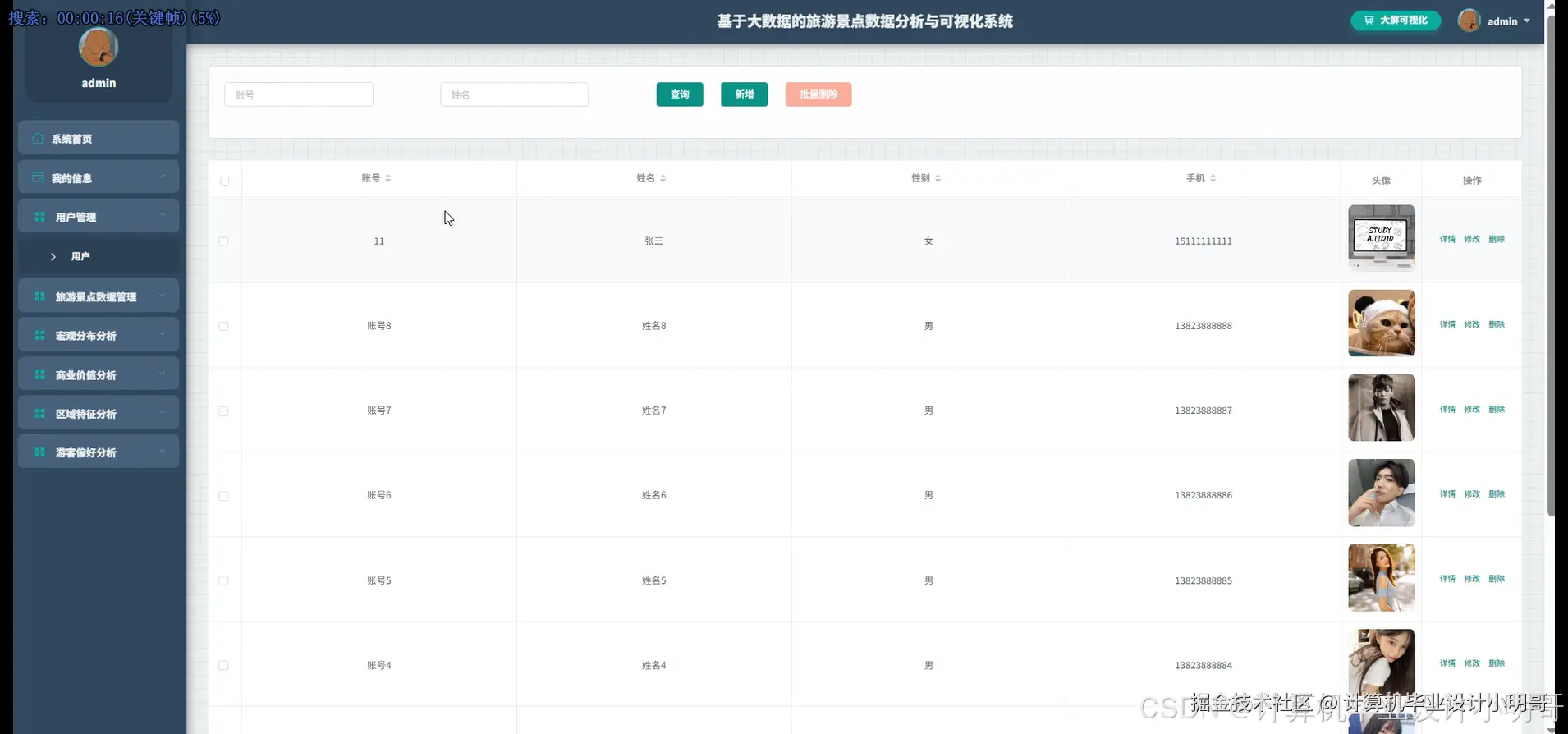The width and height of the screenshot is (1568, 734).
Task: Open the 系统首页 home icon
Action: [x=38, y=138]
